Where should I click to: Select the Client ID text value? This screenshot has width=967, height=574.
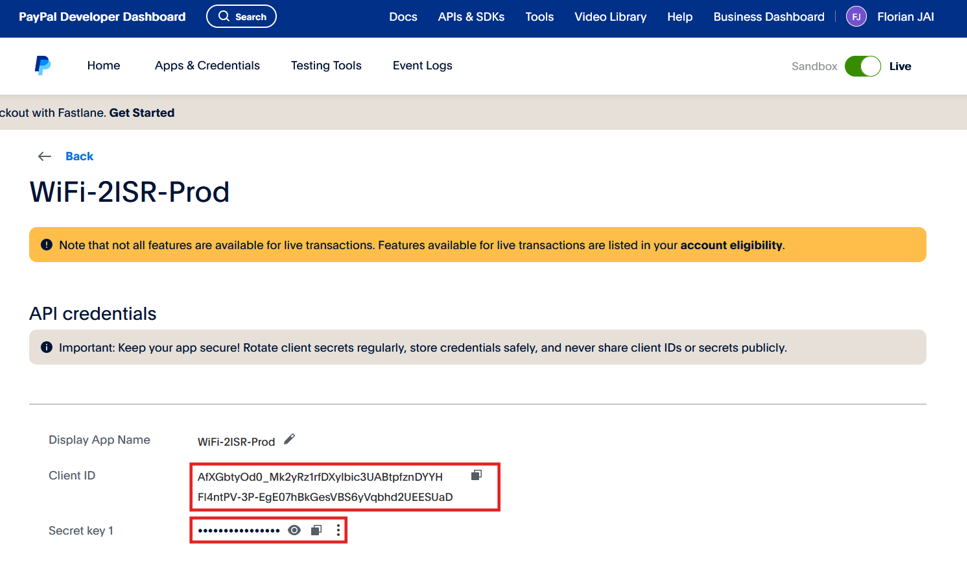(324, 487)
